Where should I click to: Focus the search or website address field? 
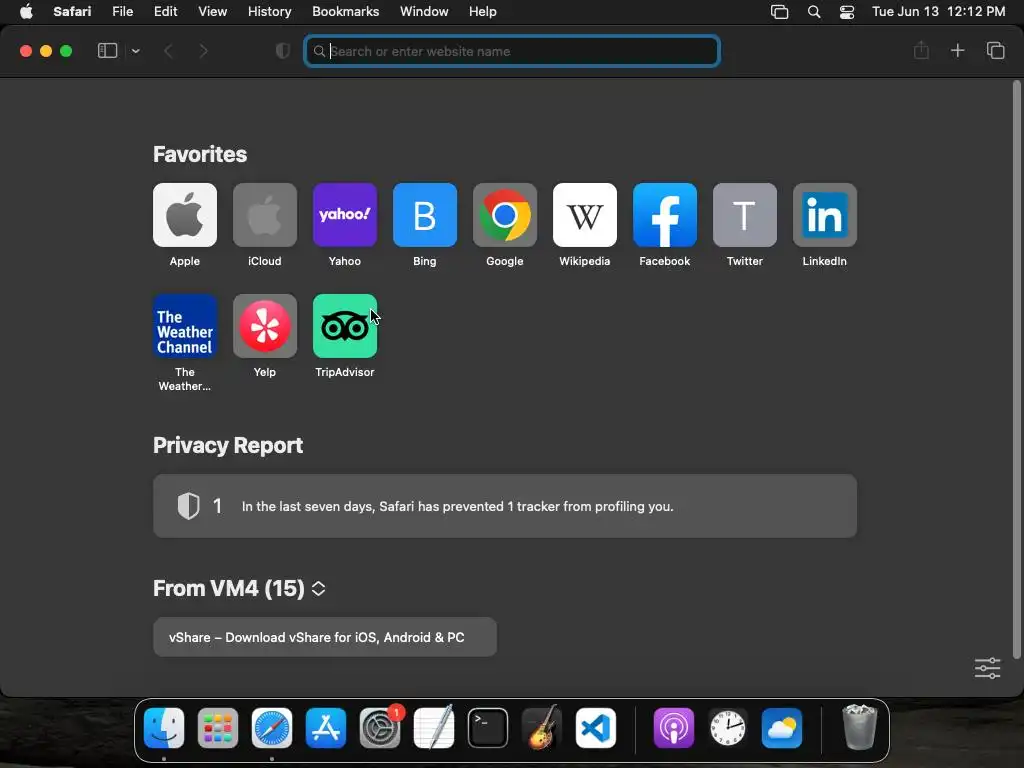pyautogui.click(x=512, y=51)
